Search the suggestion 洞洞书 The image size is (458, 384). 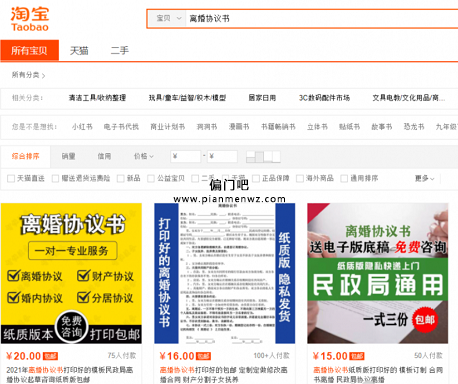207,127
